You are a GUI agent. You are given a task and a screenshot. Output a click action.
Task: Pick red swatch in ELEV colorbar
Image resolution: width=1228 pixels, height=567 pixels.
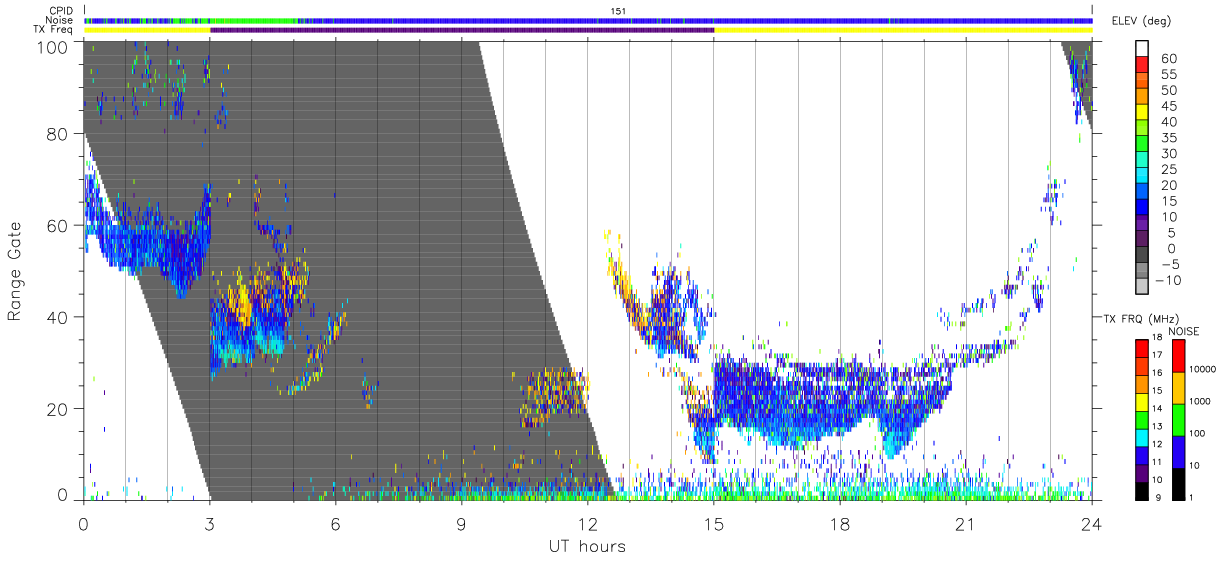[1143, 65]
